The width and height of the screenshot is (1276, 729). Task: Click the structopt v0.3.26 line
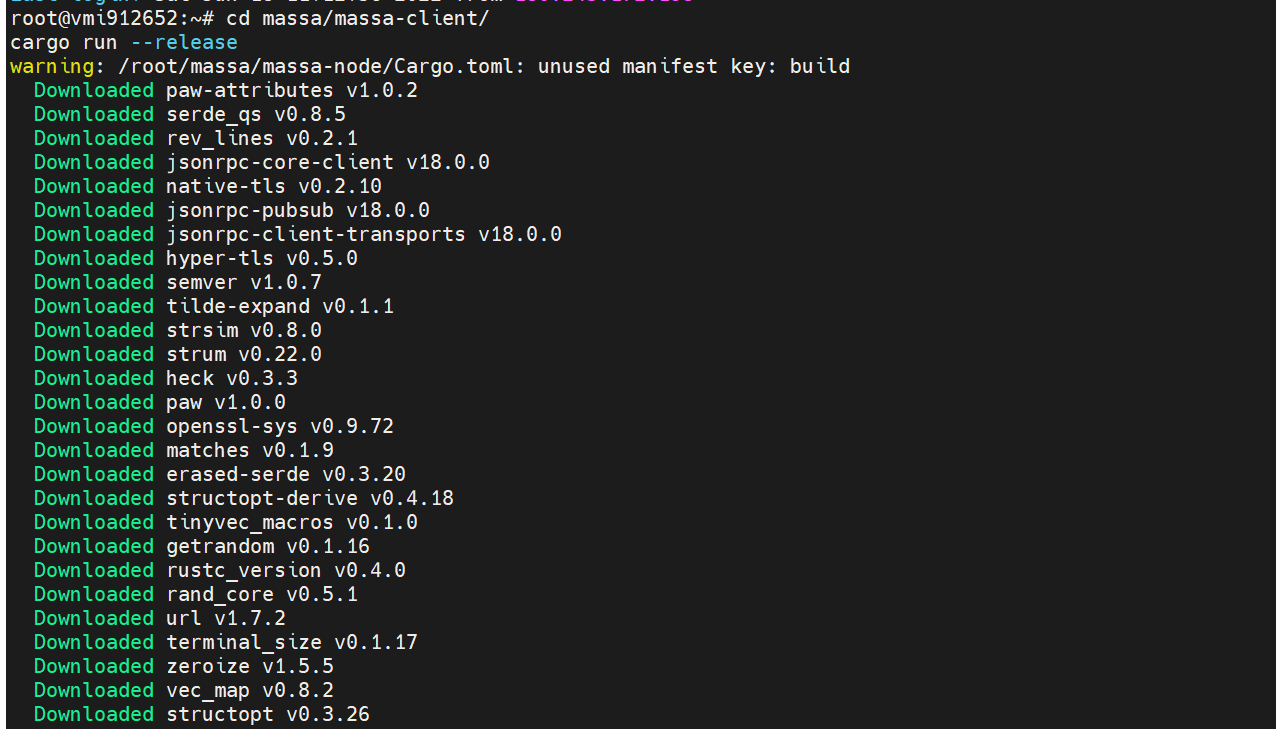pyautogui.click(x=202, y=715)
